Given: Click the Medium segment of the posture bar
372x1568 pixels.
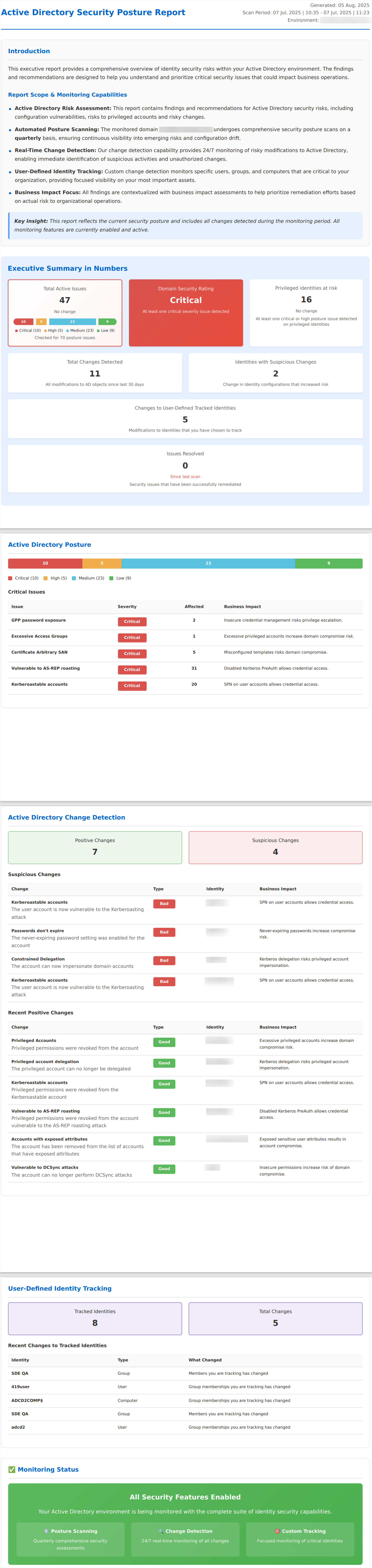Looking at the screenshot, I should [208, 563].
